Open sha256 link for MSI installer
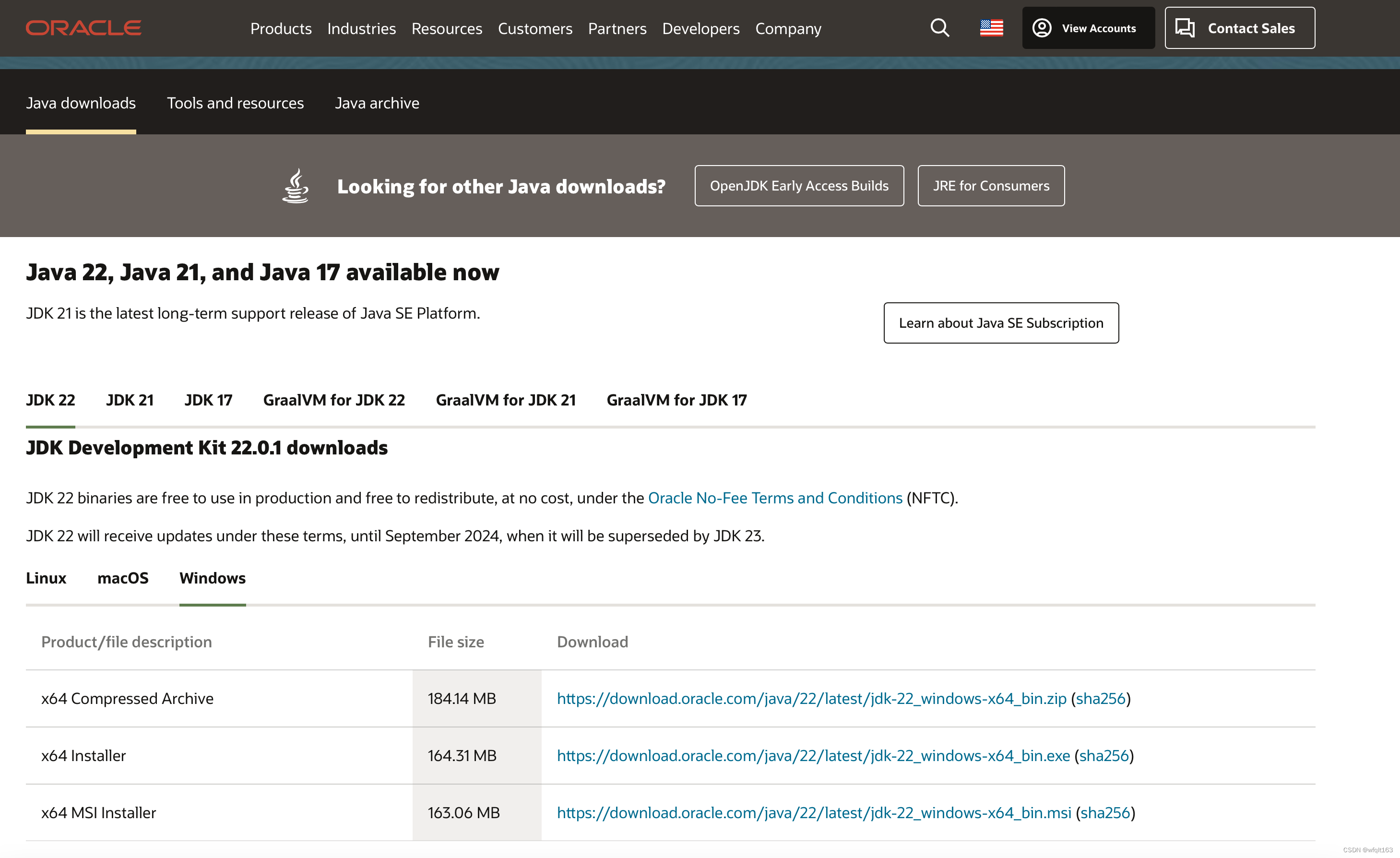1400x858 pixels. (x=1104, y=812)
